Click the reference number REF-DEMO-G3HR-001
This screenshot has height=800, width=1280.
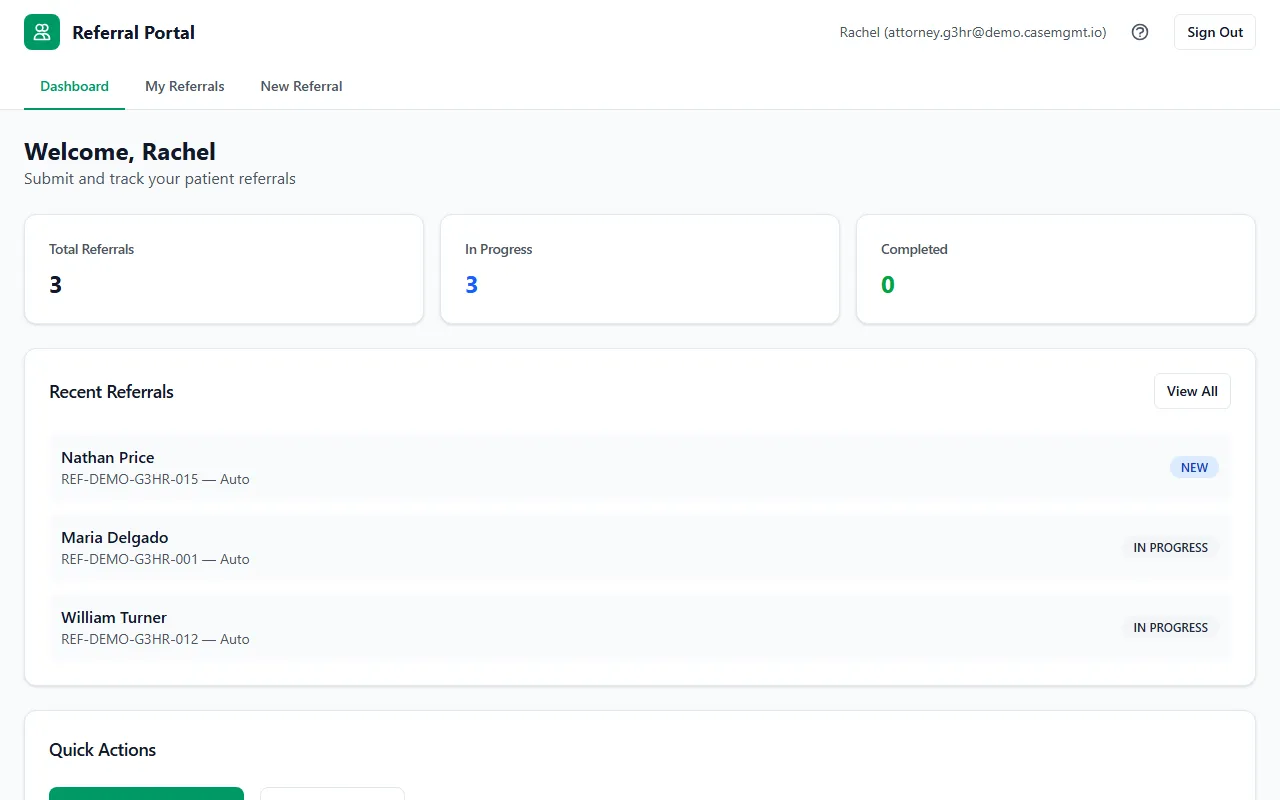tap(130, 559)
